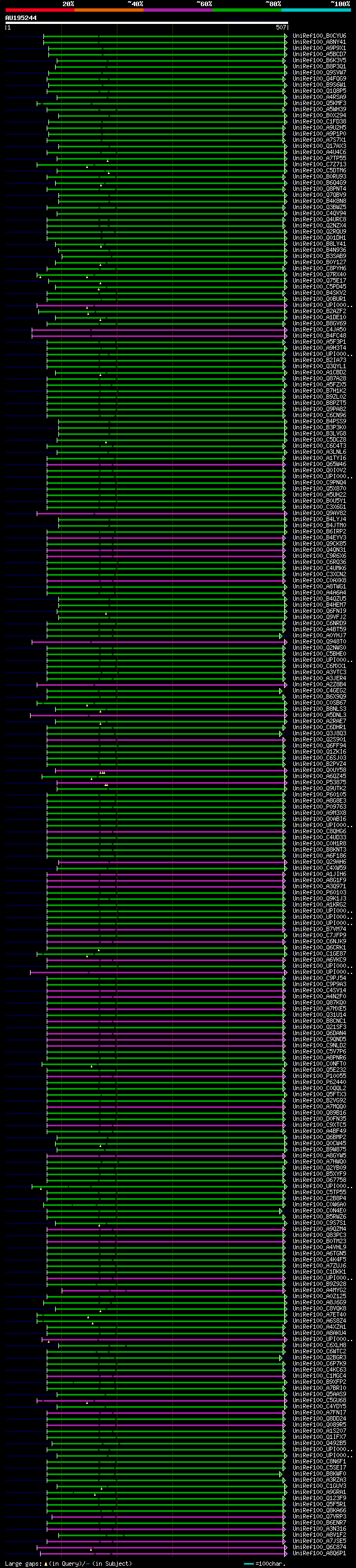Select UniRef100_A9U2H5 label
The image size is (356, 1568).
[x=319, y=128]
